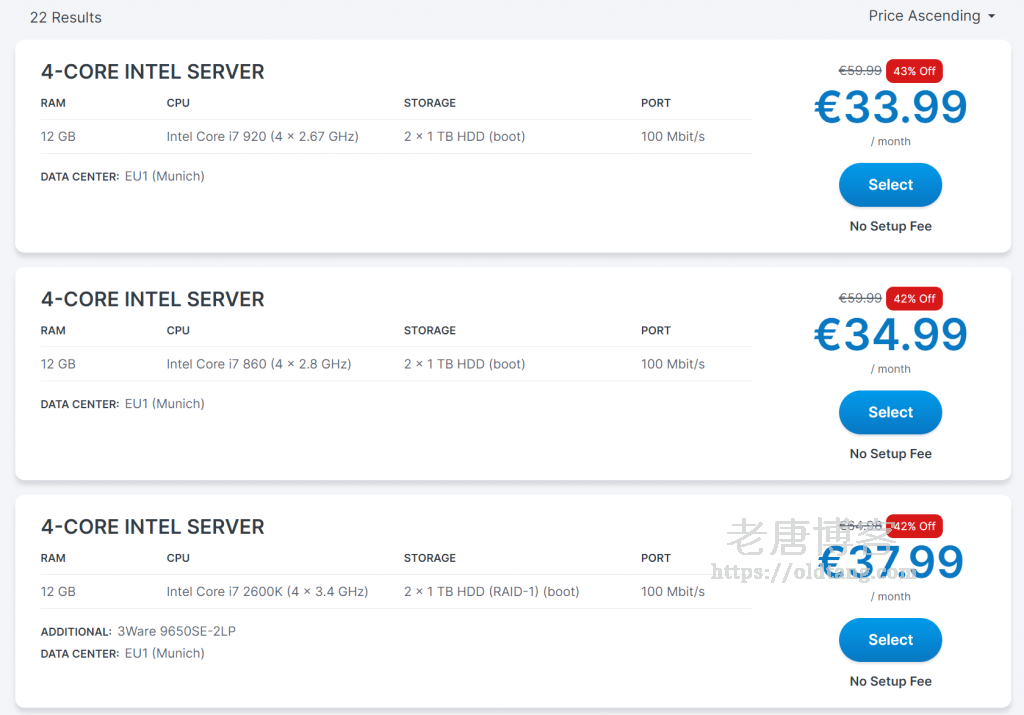The width and height of the screenshot is (1024, 715).
Task: Click the 22 Results count text
Action: pos(66,17)
